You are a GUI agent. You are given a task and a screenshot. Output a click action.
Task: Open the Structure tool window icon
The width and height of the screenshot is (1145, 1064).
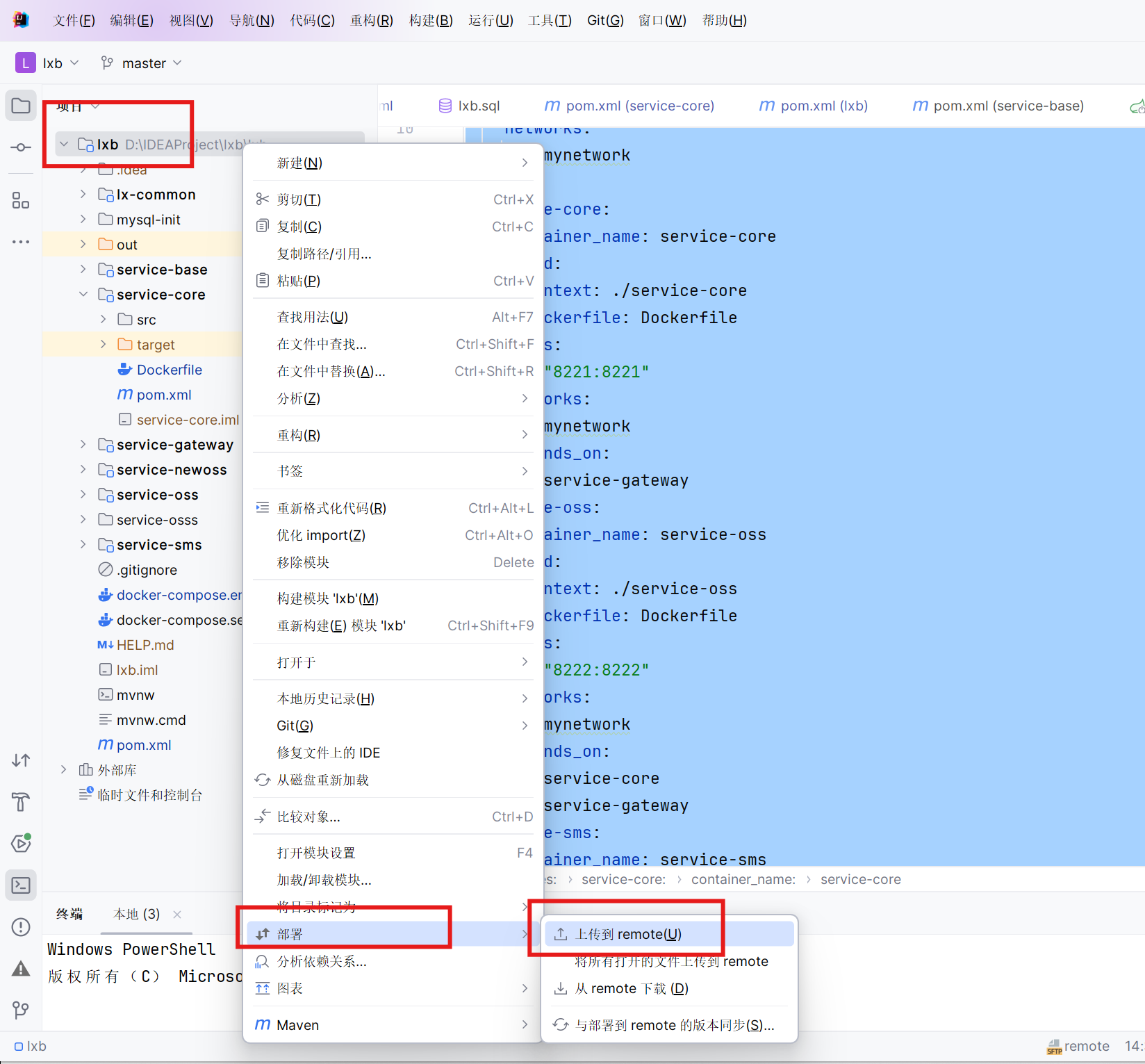[21, 201]
